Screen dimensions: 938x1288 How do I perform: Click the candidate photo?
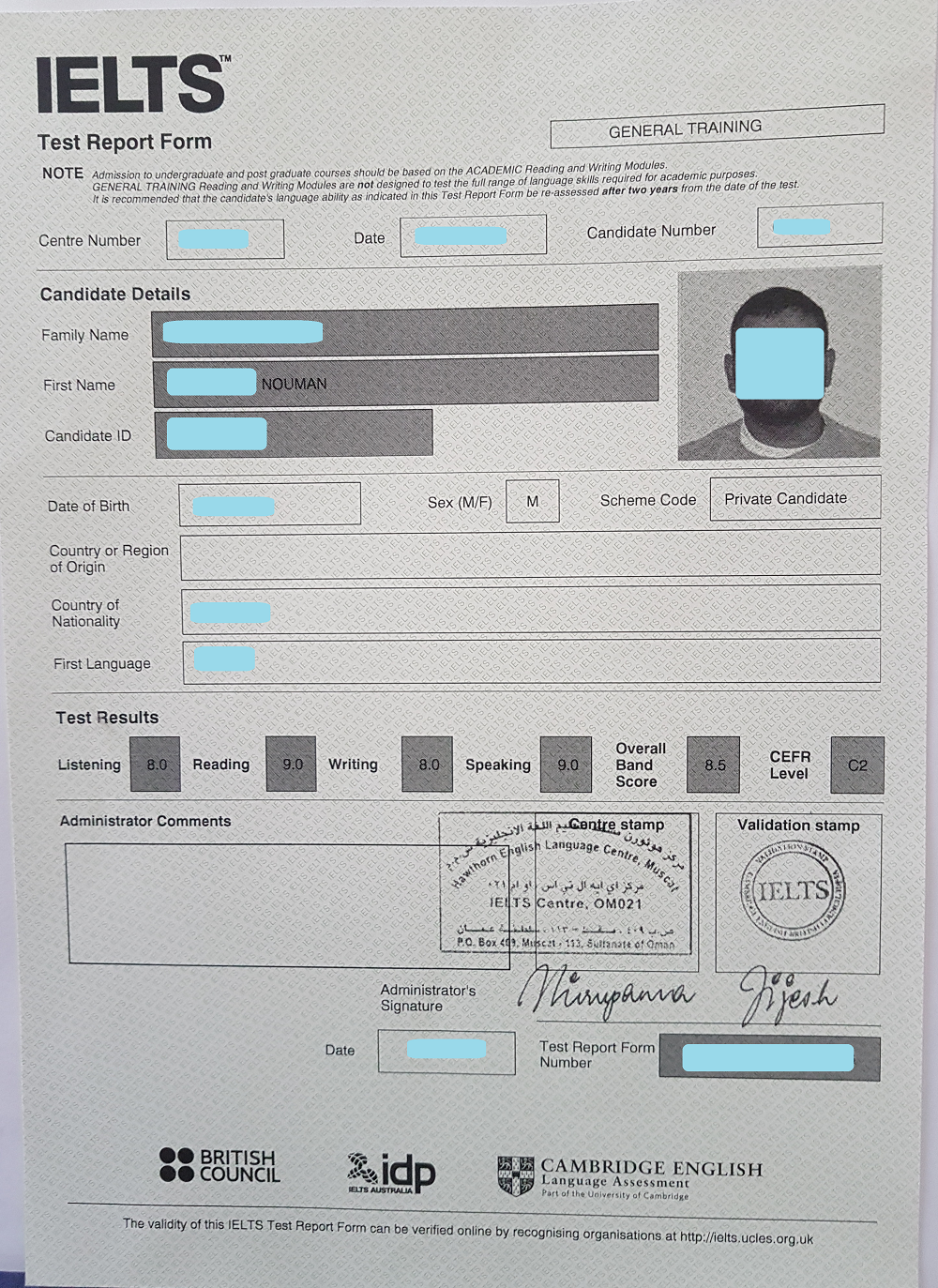tap(779, 363)
